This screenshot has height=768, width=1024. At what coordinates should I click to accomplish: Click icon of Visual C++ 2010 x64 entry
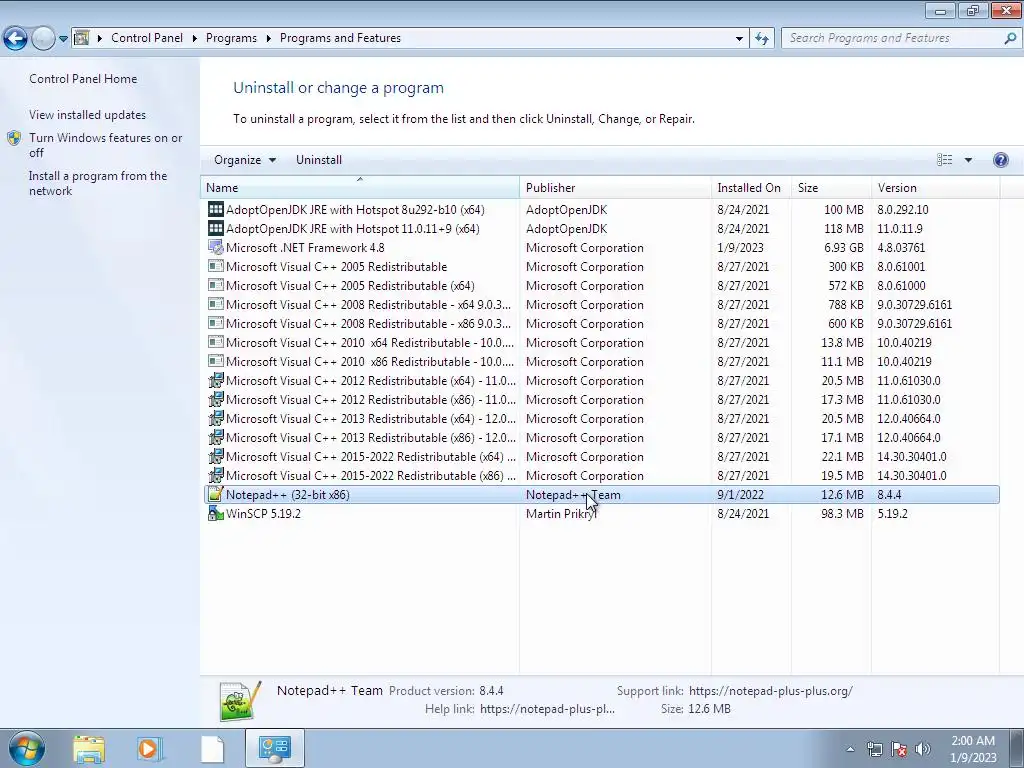[x=216, y=342]
